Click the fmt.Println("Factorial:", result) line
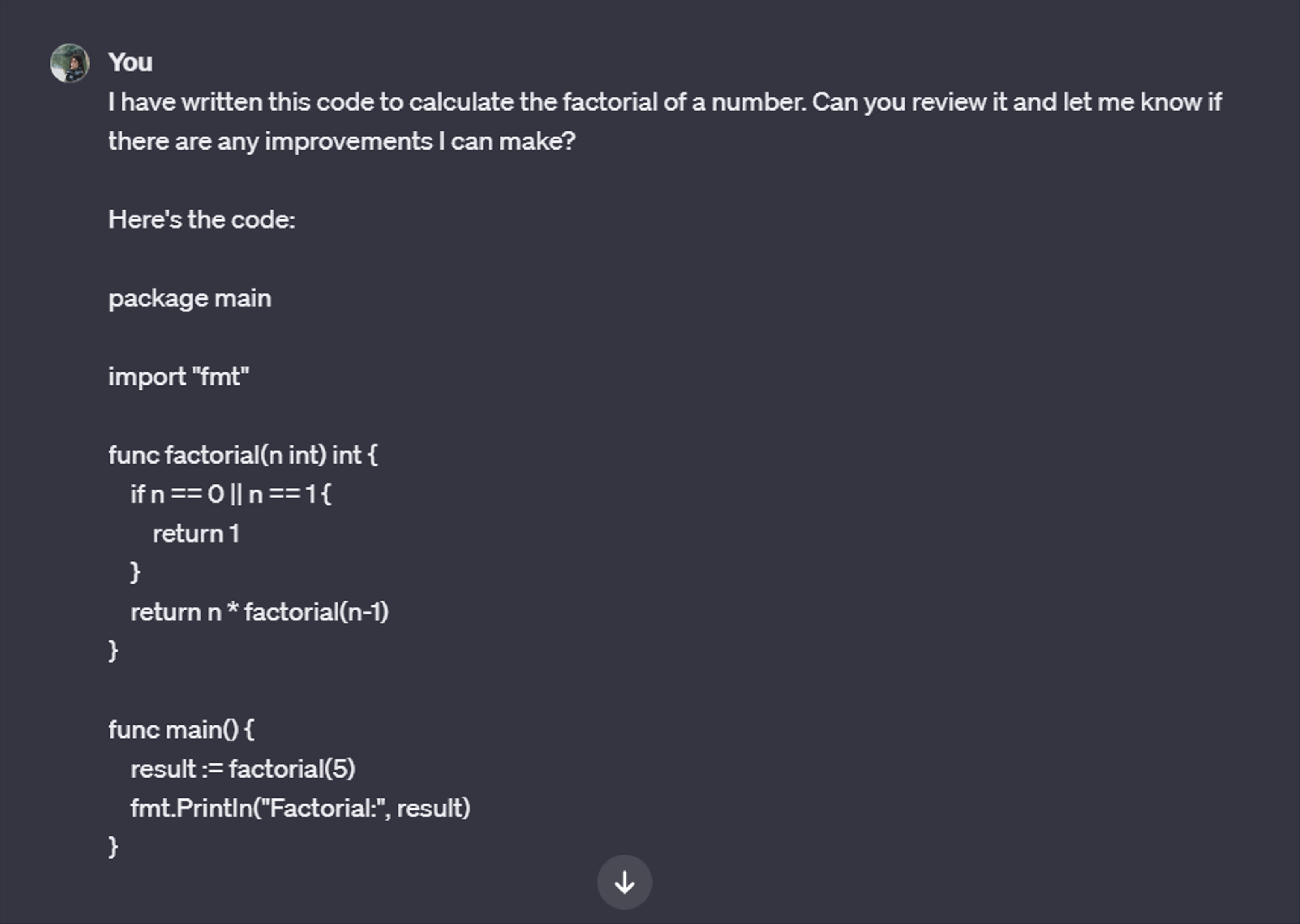This screenshot has width=1300, height=924. click(x=300, y=808)
